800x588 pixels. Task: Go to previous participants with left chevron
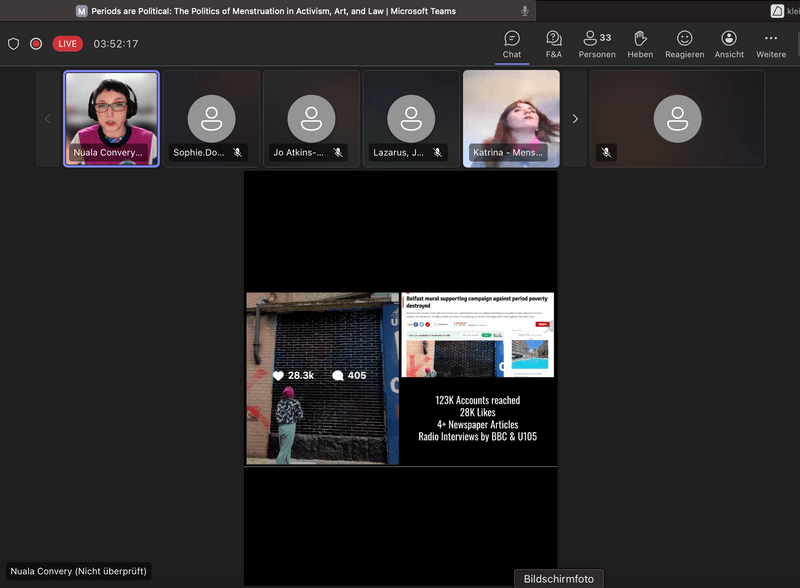47,119
